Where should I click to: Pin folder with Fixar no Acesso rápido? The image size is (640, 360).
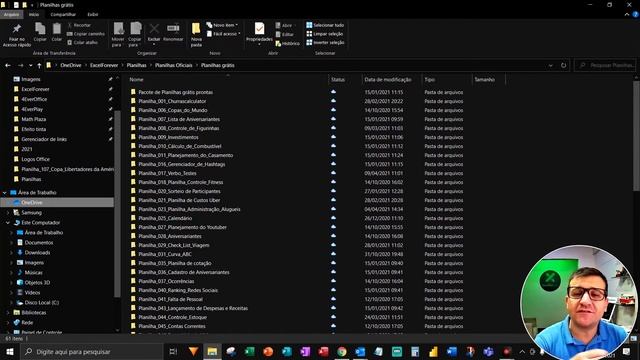click(17, 35)
